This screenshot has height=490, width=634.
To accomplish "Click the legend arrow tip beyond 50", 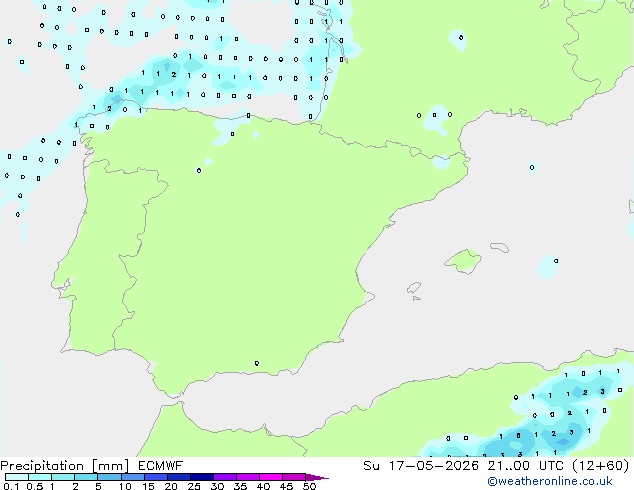I will (317, 477).
